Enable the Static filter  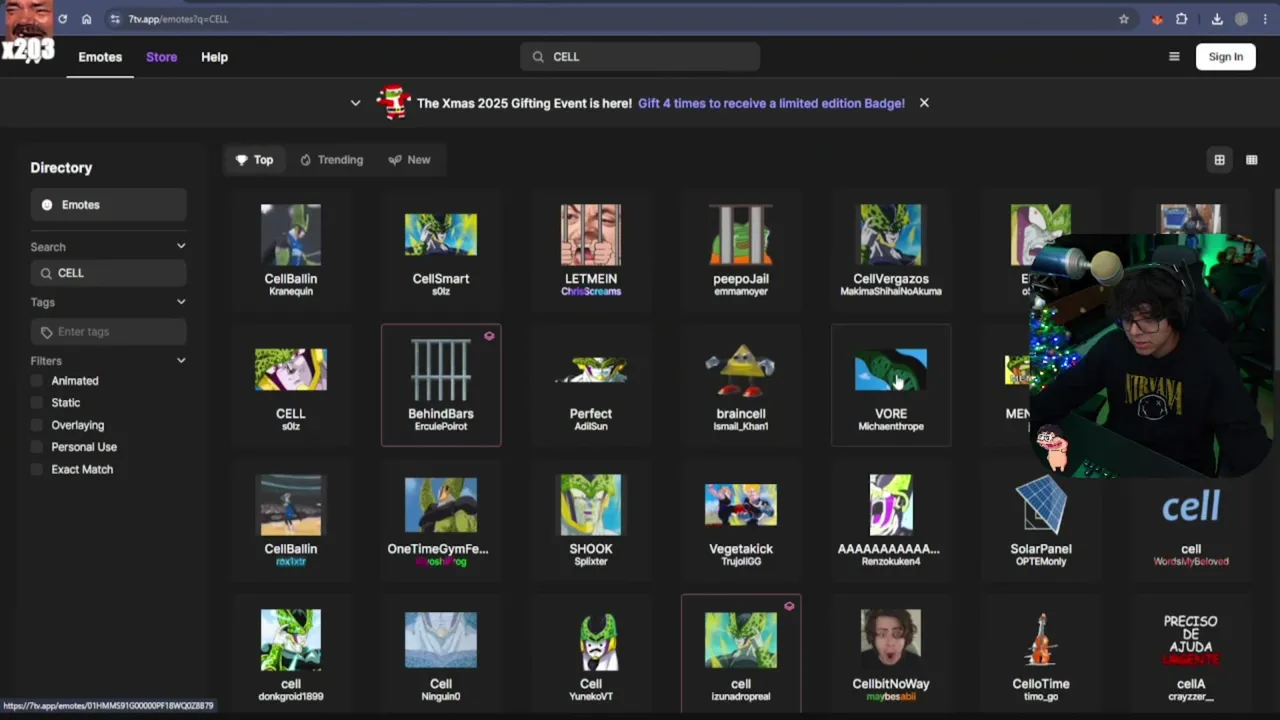pyautogui.click(x=37, y=403)
